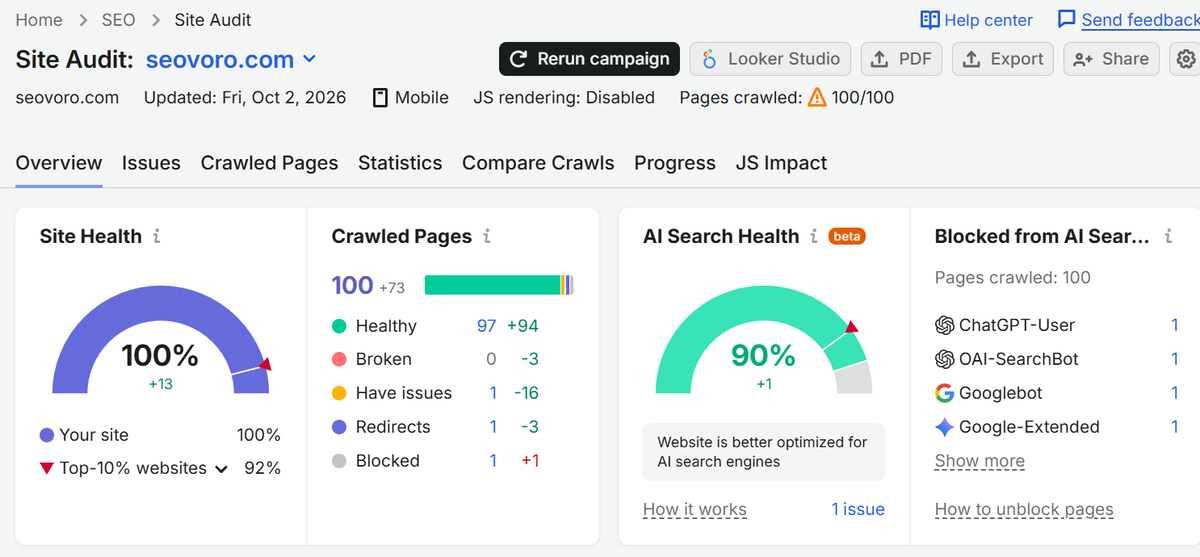The image size is (1200, 557).
Task: Expand the Top-10% websites dropdown chevron
Action: coord(221,469)
